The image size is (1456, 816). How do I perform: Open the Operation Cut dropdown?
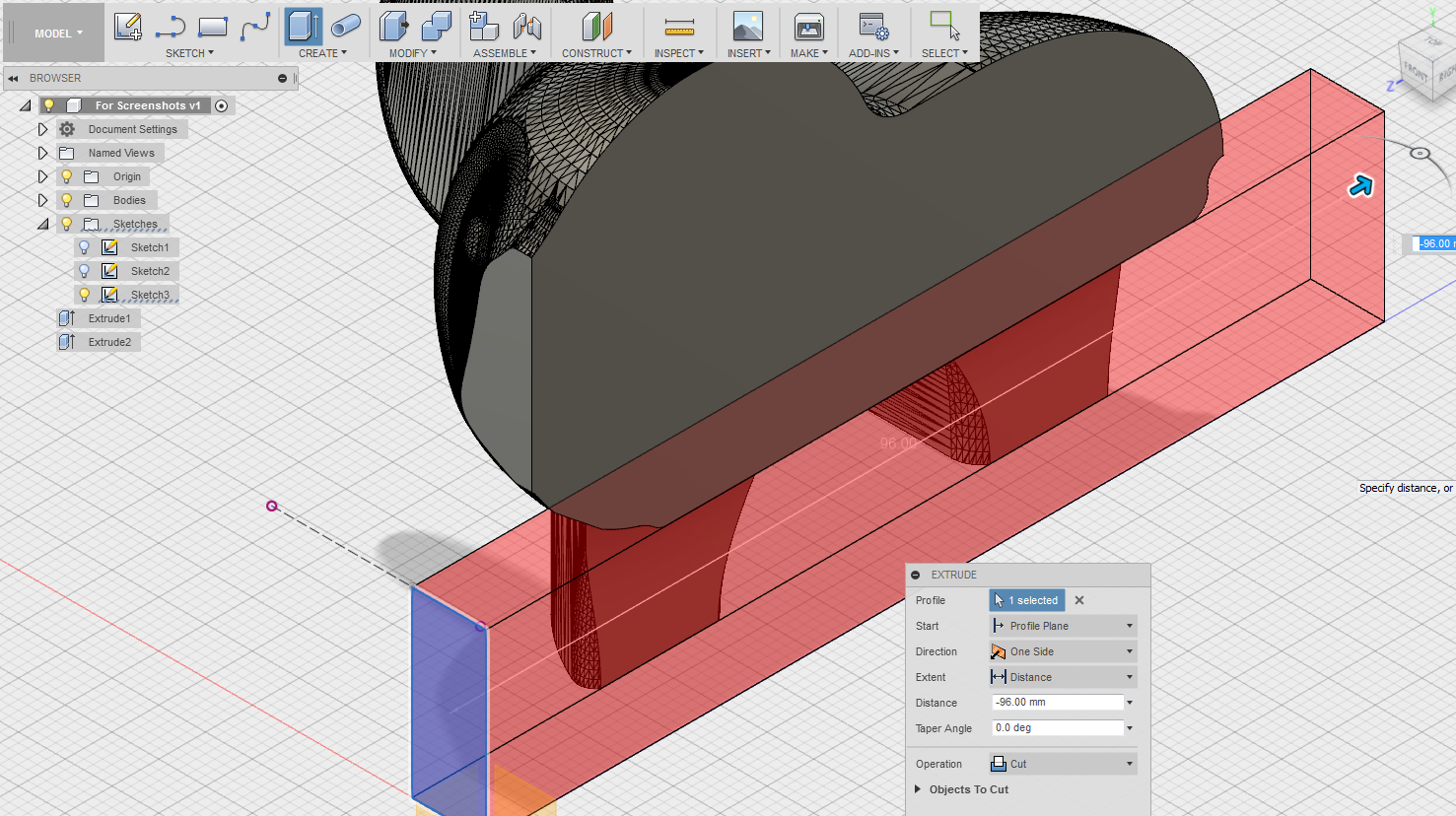pos(1063,764)
